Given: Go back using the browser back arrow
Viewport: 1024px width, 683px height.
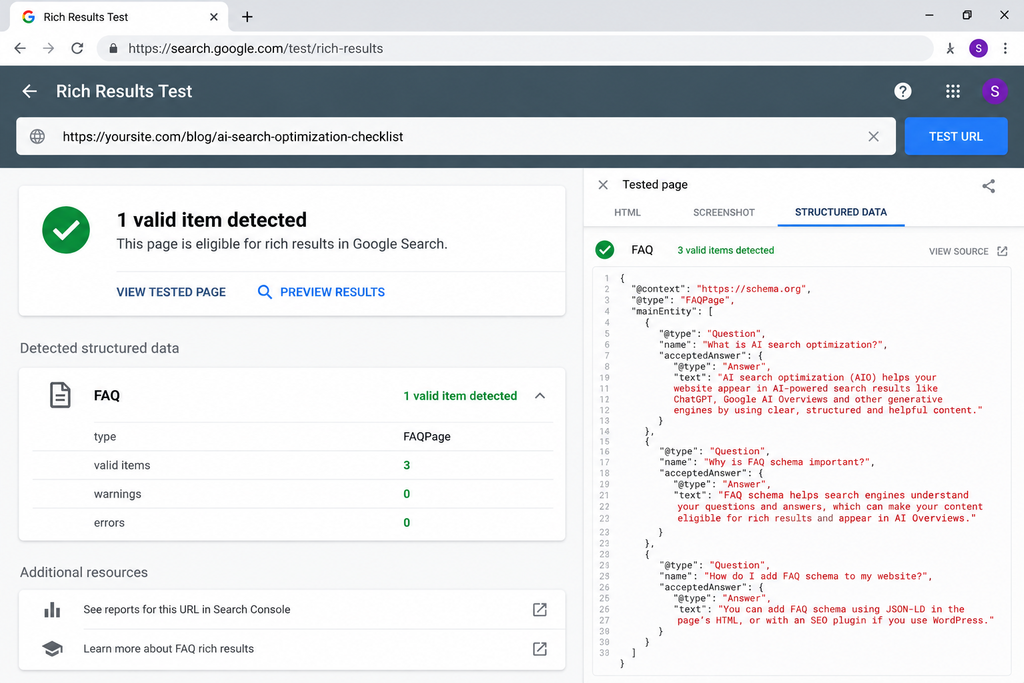Looking at the screenshot, I should (20, 48).
